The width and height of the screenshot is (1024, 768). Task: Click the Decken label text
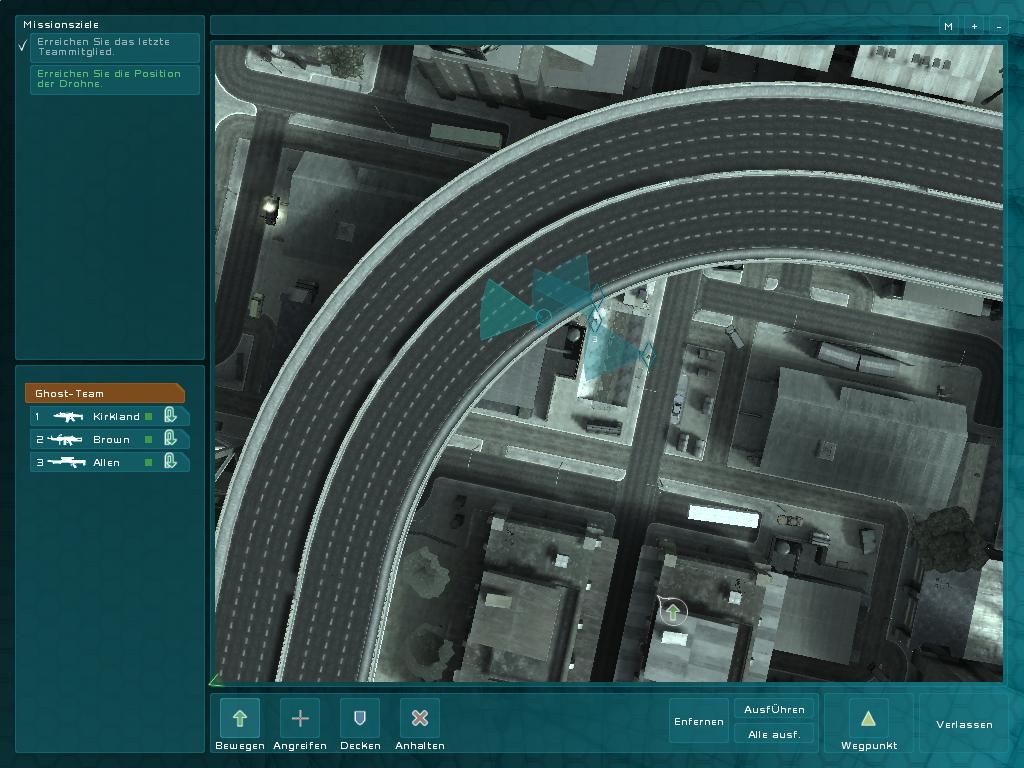360,746
